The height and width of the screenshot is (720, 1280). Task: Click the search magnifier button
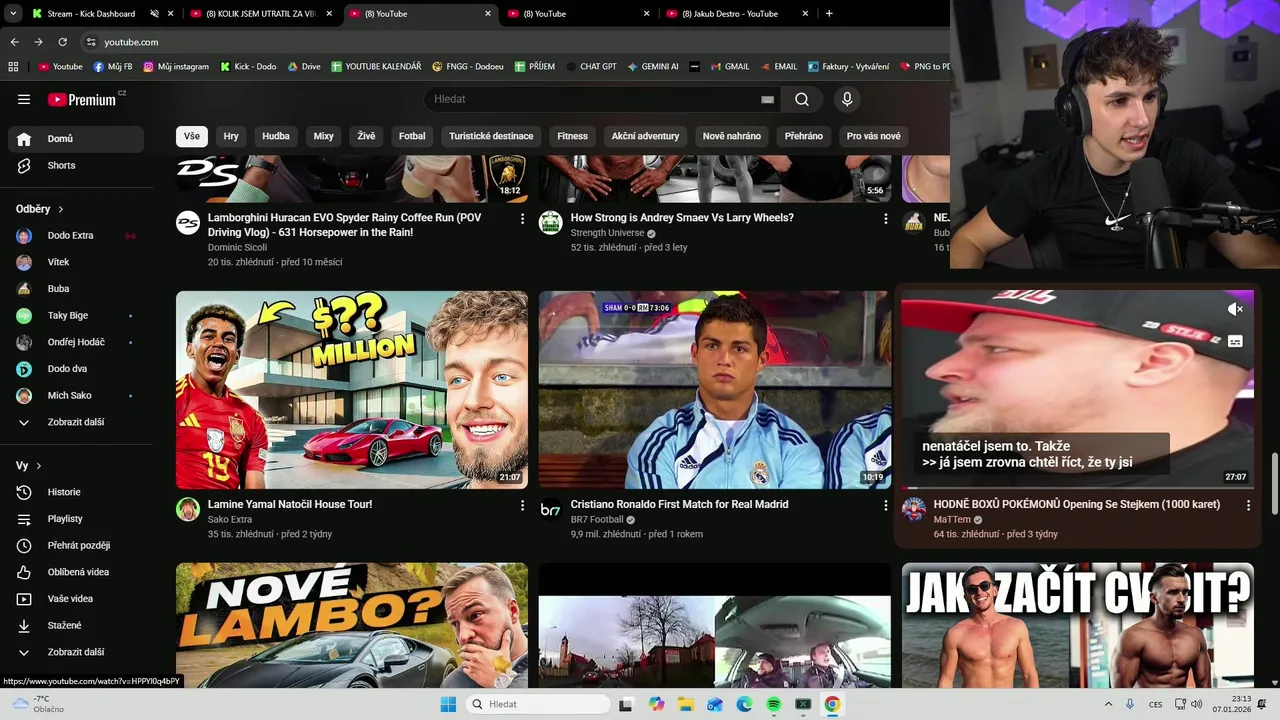point(802,99)
